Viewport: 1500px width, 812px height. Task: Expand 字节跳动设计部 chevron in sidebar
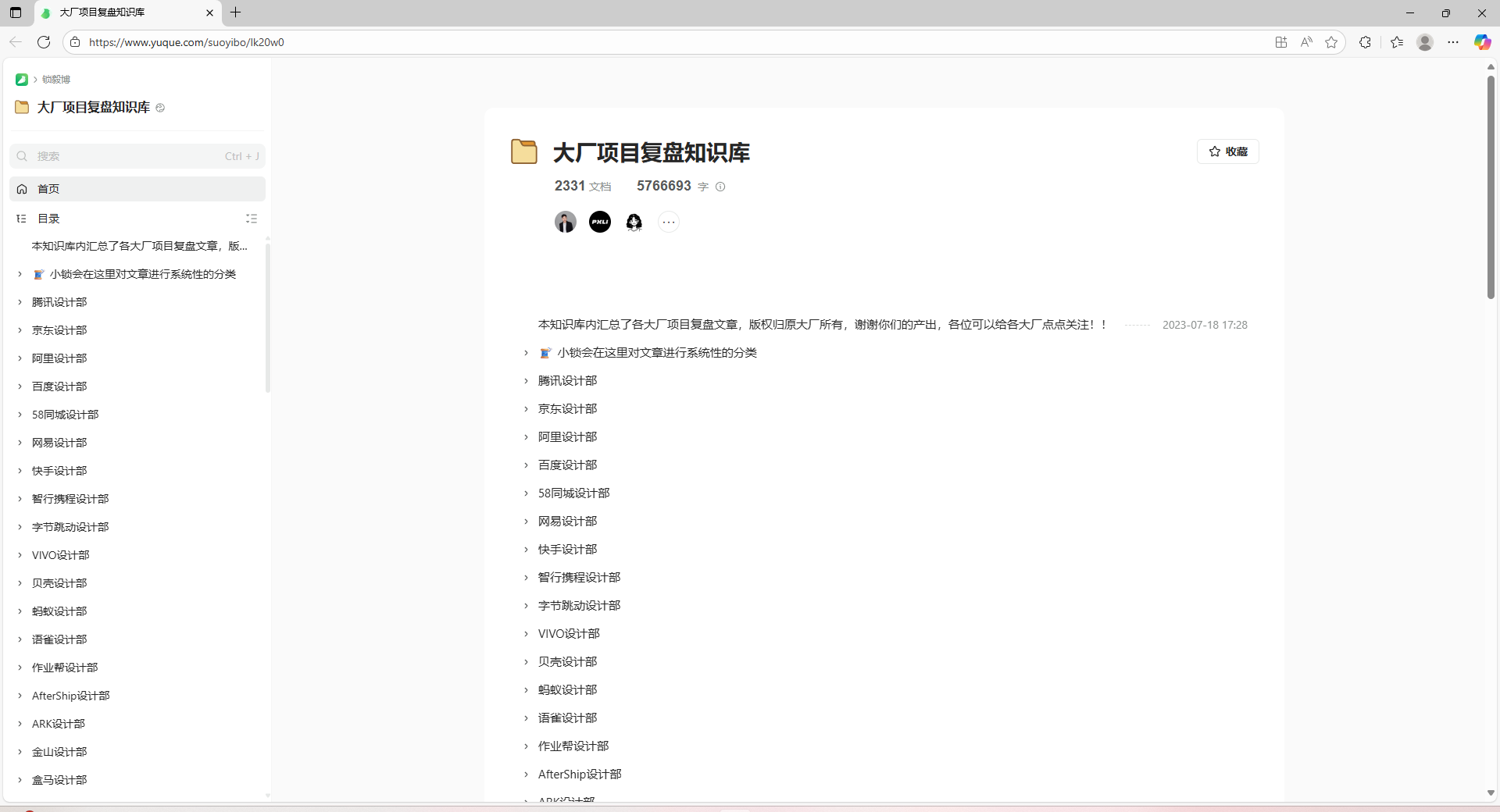click(x=20, y=527)
